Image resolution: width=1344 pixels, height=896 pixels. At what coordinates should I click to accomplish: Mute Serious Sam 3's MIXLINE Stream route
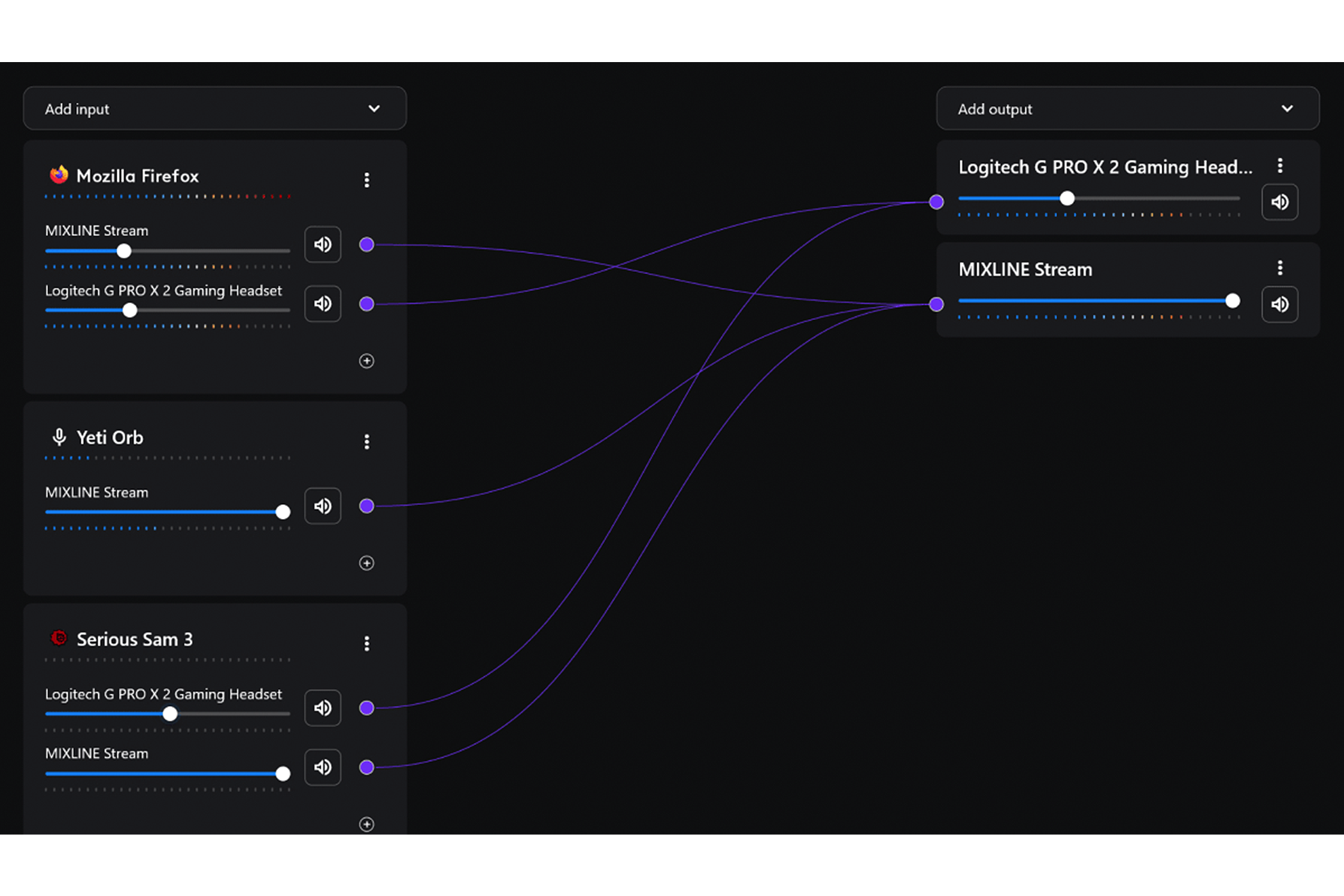click(323, 767)
